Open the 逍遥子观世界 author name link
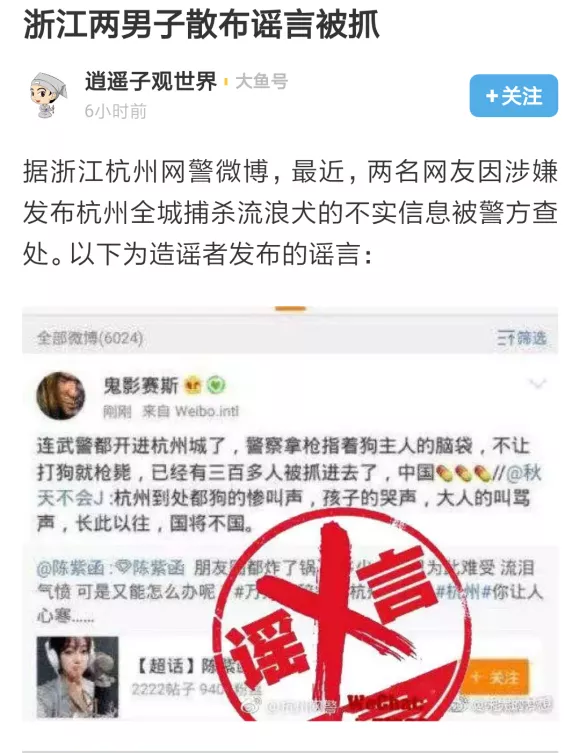 (151, 81)
